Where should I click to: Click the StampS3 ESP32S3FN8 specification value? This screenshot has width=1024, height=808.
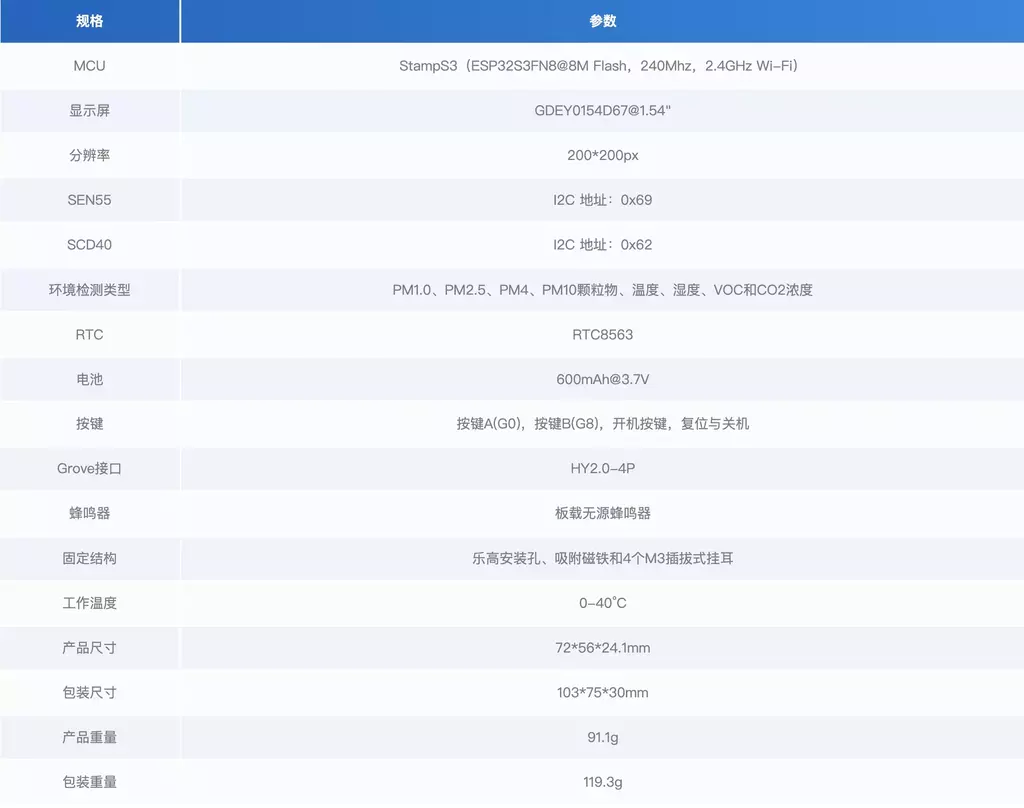599,66
